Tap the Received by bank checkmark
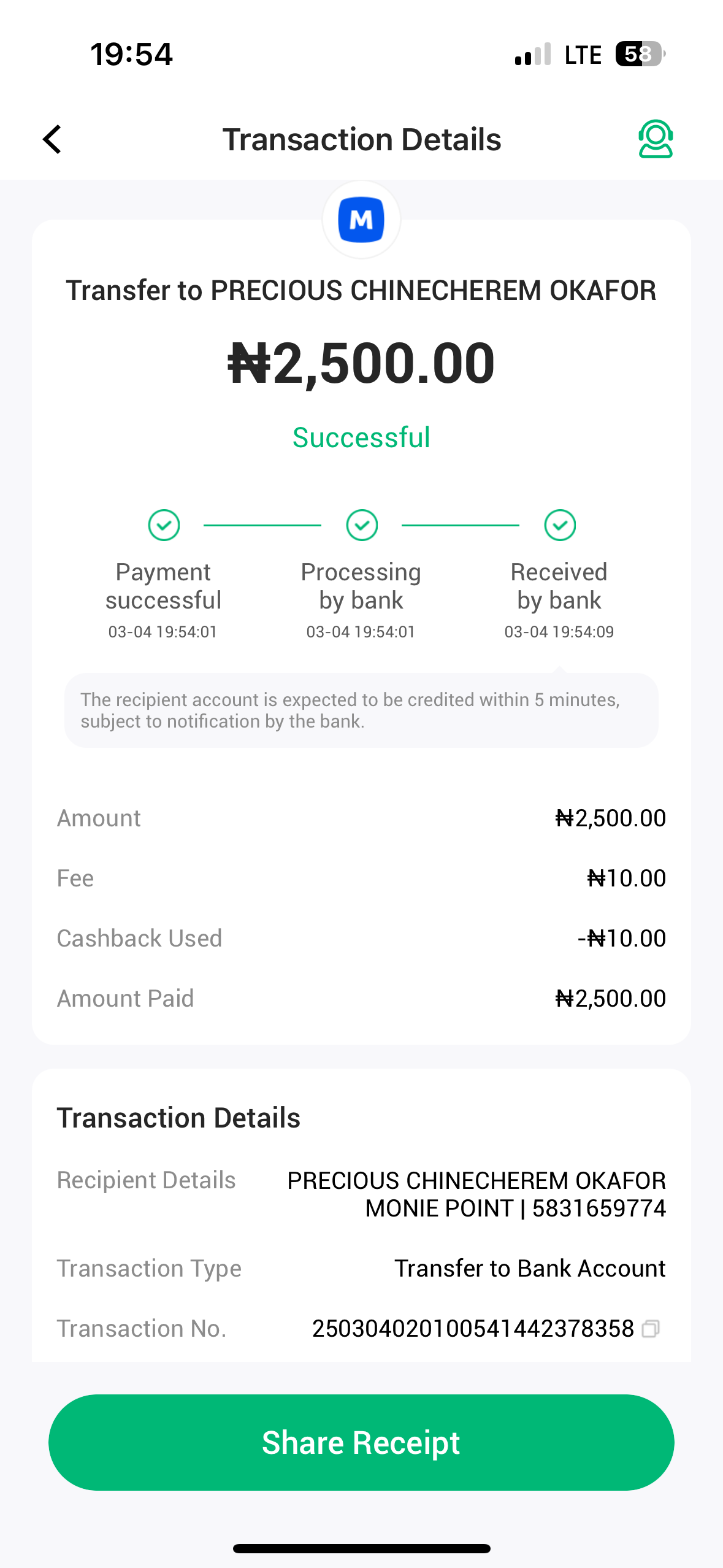 tap(560, 525)
